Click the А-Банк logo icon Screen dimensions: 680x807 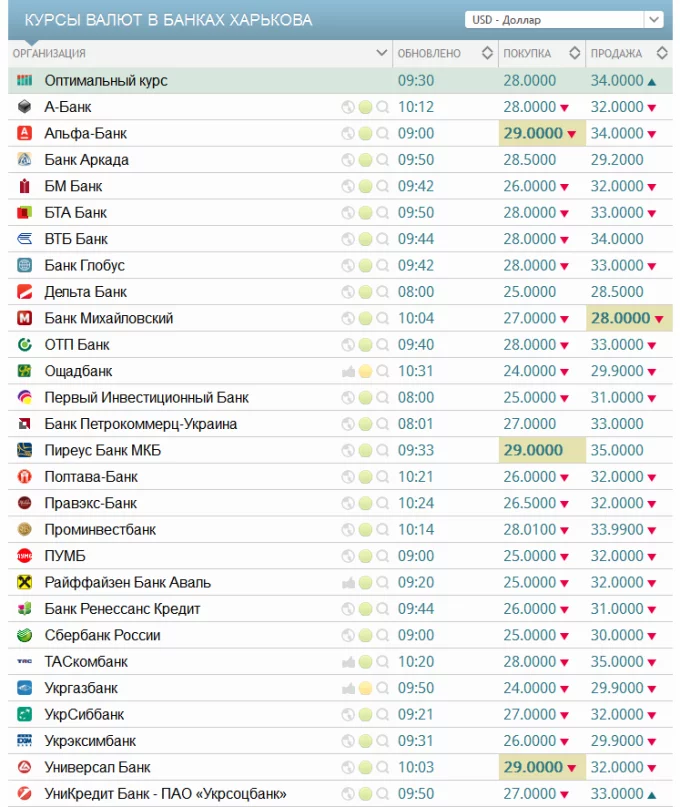point(24,107)
